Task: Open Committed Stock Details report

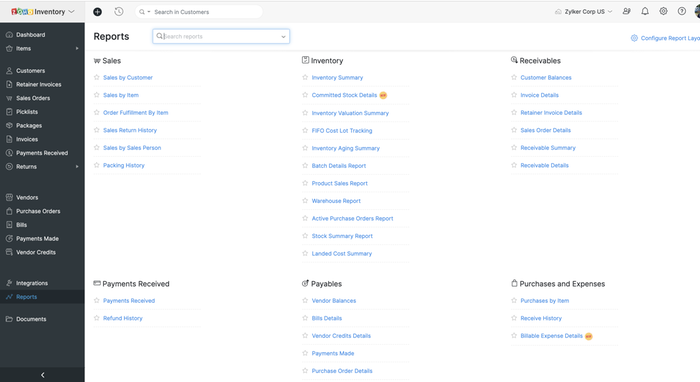Action: (x=344, y=95)
